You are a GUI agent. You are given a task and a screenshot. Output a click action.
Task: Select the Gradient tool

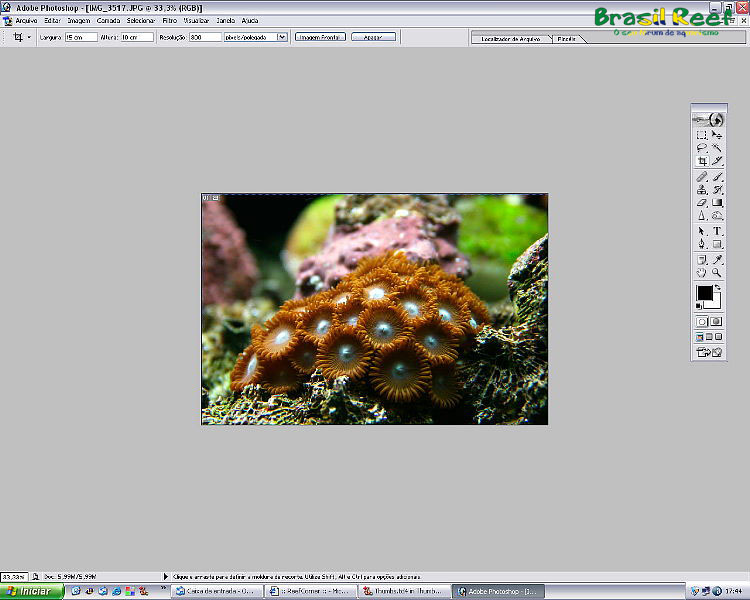pyautogui.click(x=717, y=202)
